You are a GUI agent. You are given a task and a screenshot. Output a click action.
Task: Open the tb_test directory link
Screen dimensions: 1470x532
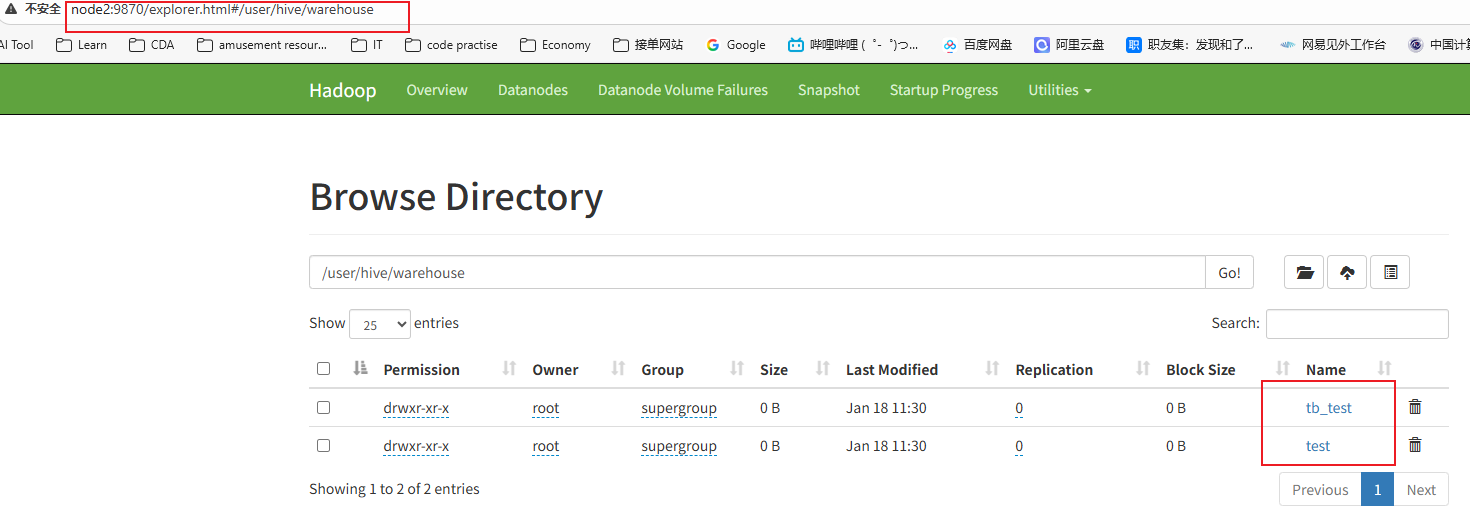pyautogui.click(x=1328, y=408)
